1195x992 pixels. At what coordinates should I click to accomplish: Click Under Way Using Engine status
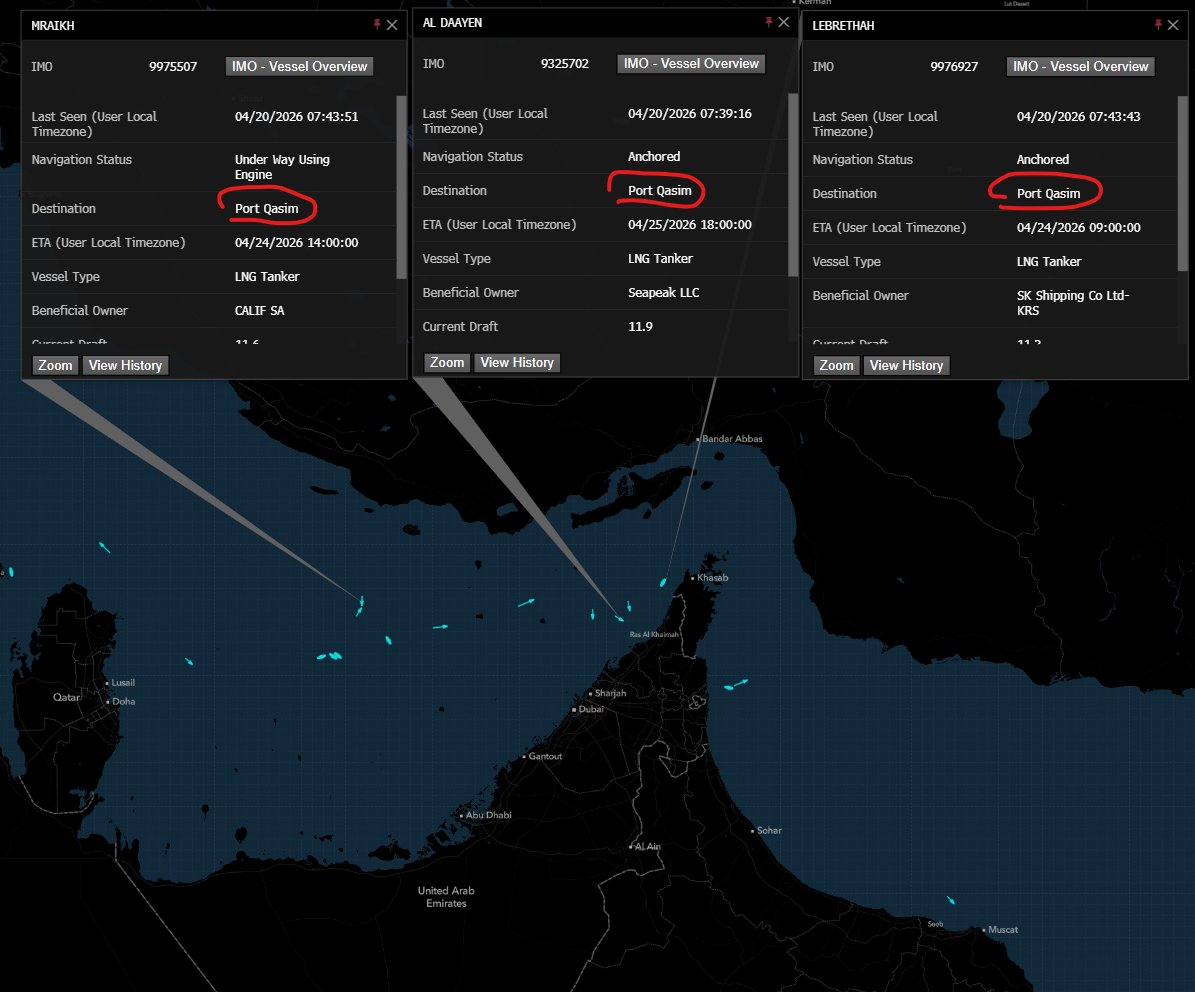(x=282, y=167)
